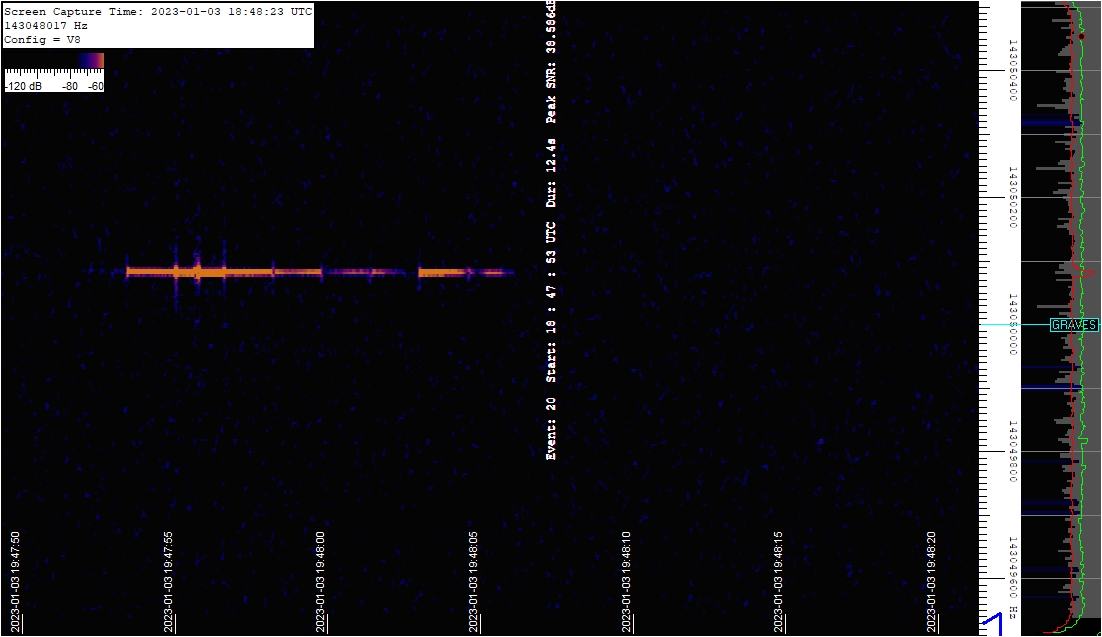Select the 19:47:55 time axis marker
Screen dimensions: 1102x637
click(x=169, y=582)
